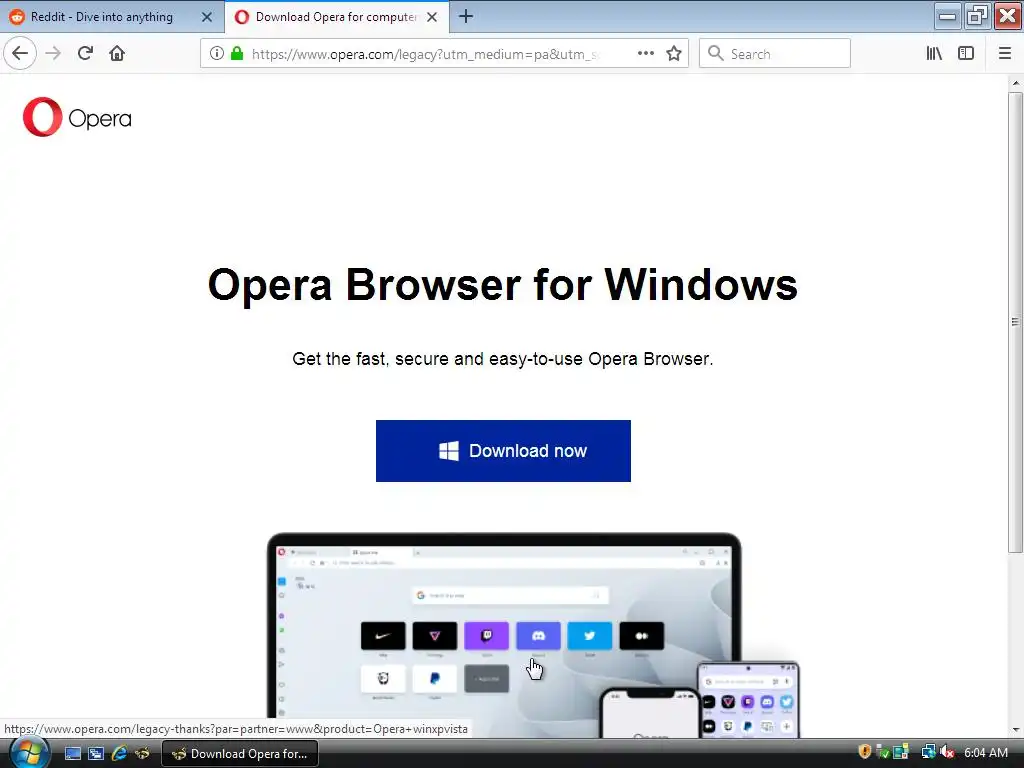
Task: Go back using the browser back arrow
Action: 20,53
